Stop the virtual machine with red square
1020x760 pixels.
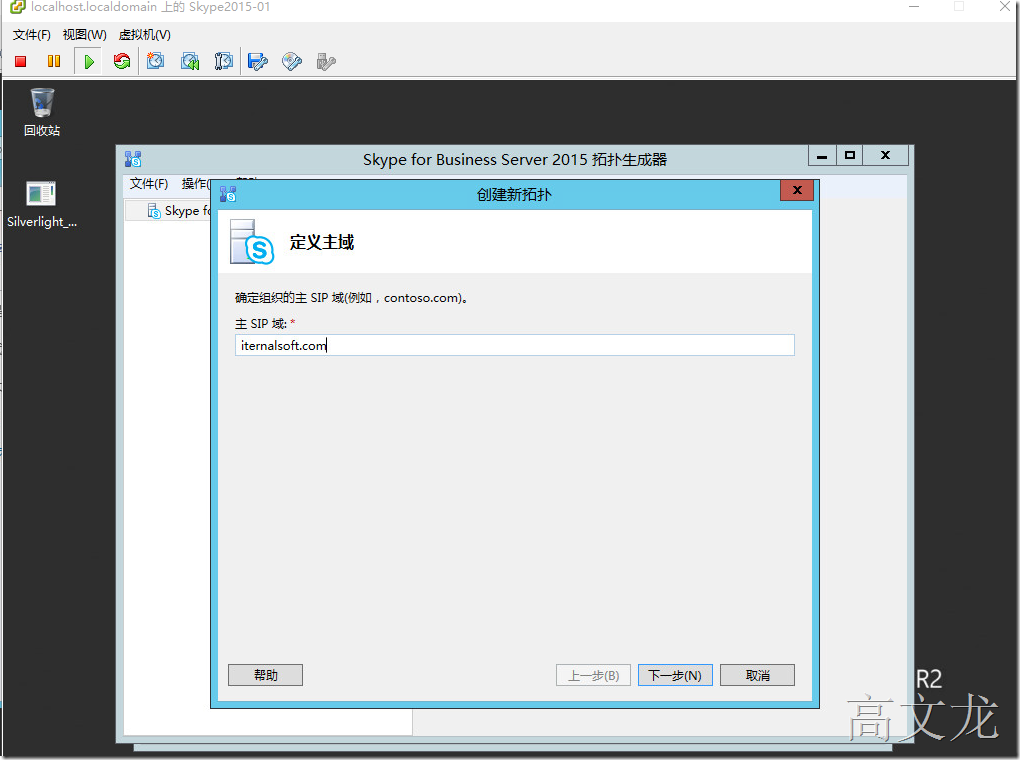(x=21, y=62)
